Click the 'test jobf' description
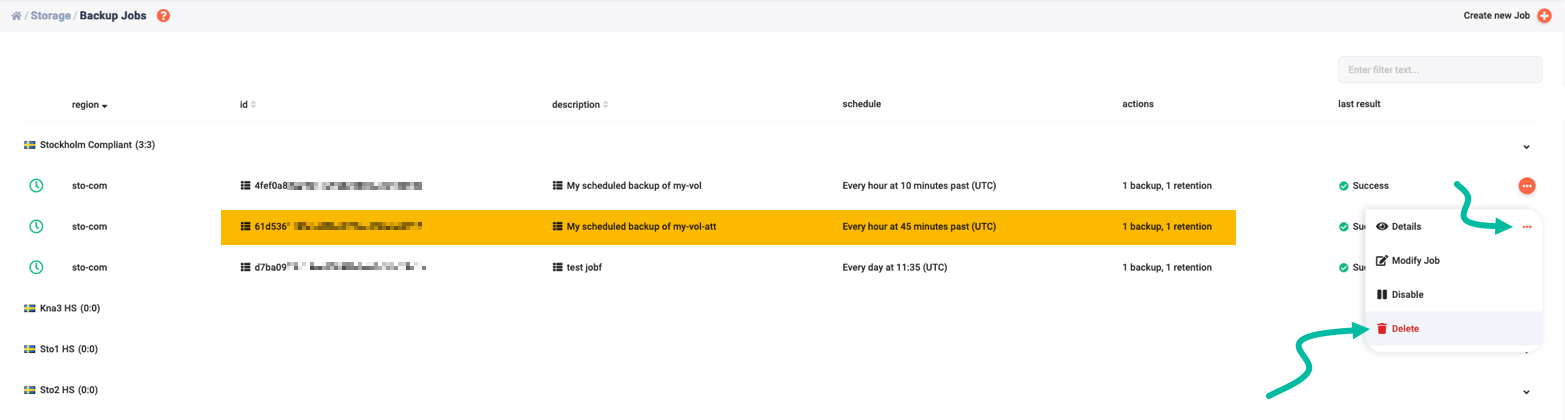This screenshot has height=420, width=1565. (x=584, y=268)
